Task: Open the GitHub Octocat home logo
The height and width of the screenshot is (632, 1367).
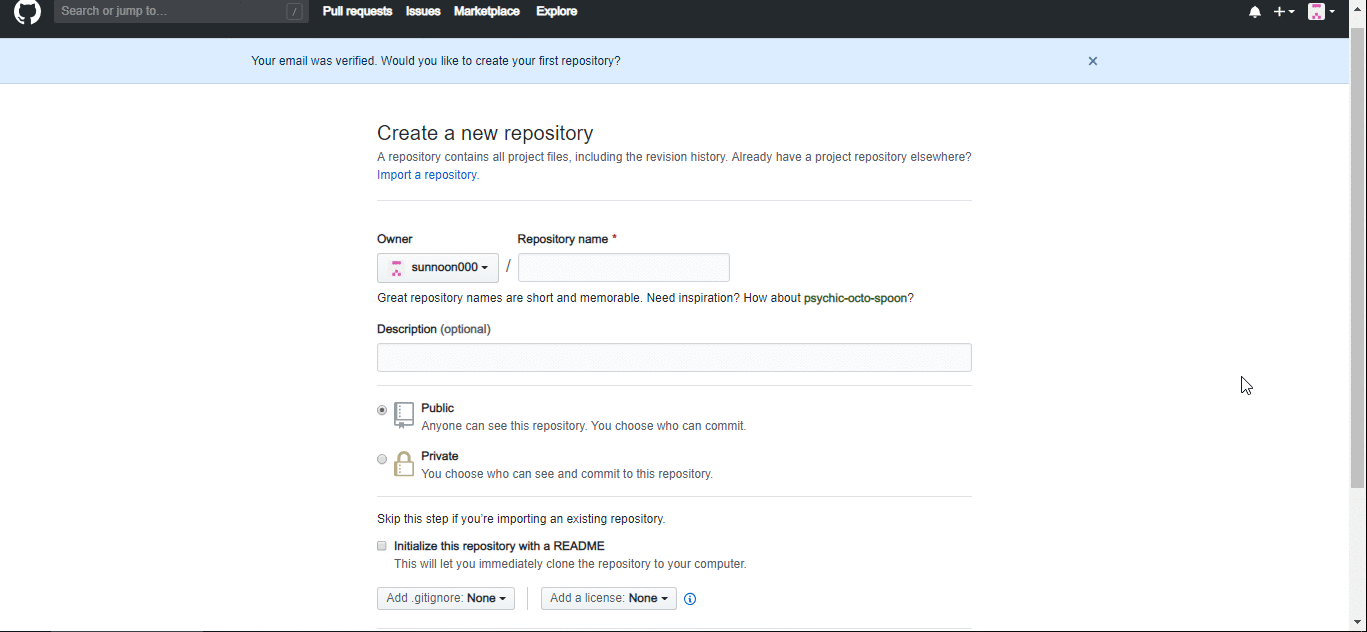Action: click(x=28, y=12)
